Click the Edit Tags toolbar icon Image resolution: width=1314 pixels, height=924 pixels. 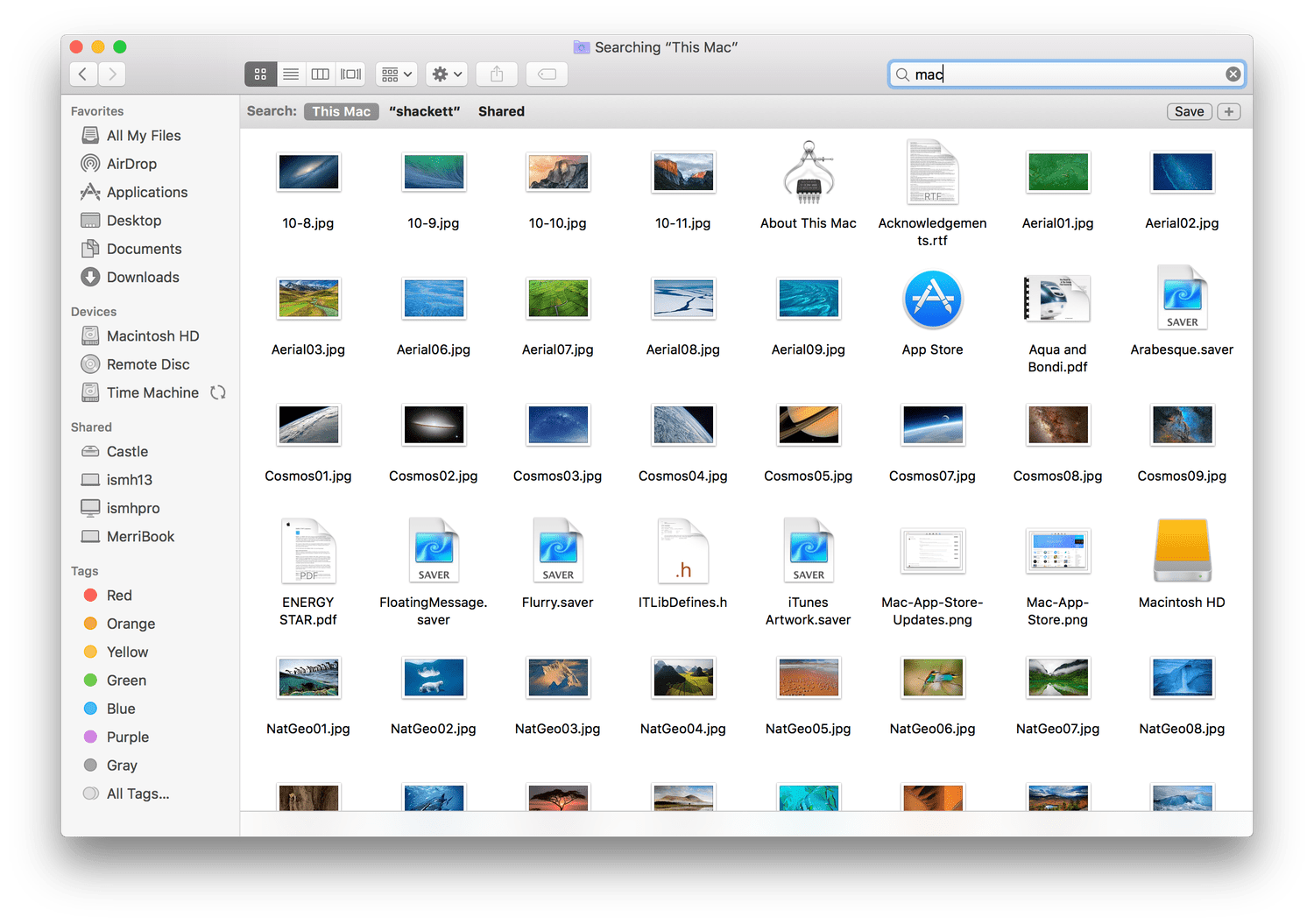click(x=547, y=74)
